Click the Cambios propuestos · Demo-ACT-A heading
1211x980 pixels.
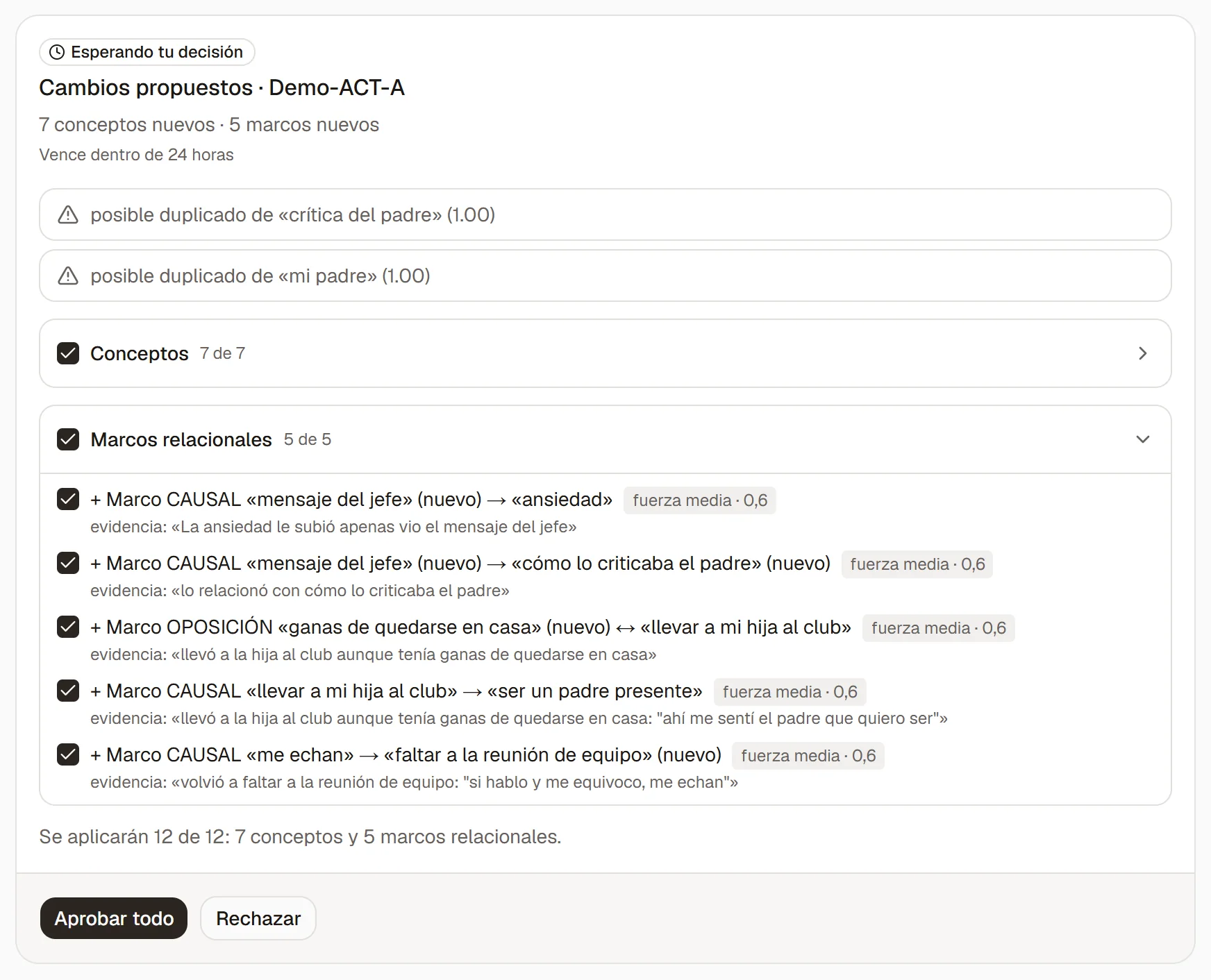(222, 87)
